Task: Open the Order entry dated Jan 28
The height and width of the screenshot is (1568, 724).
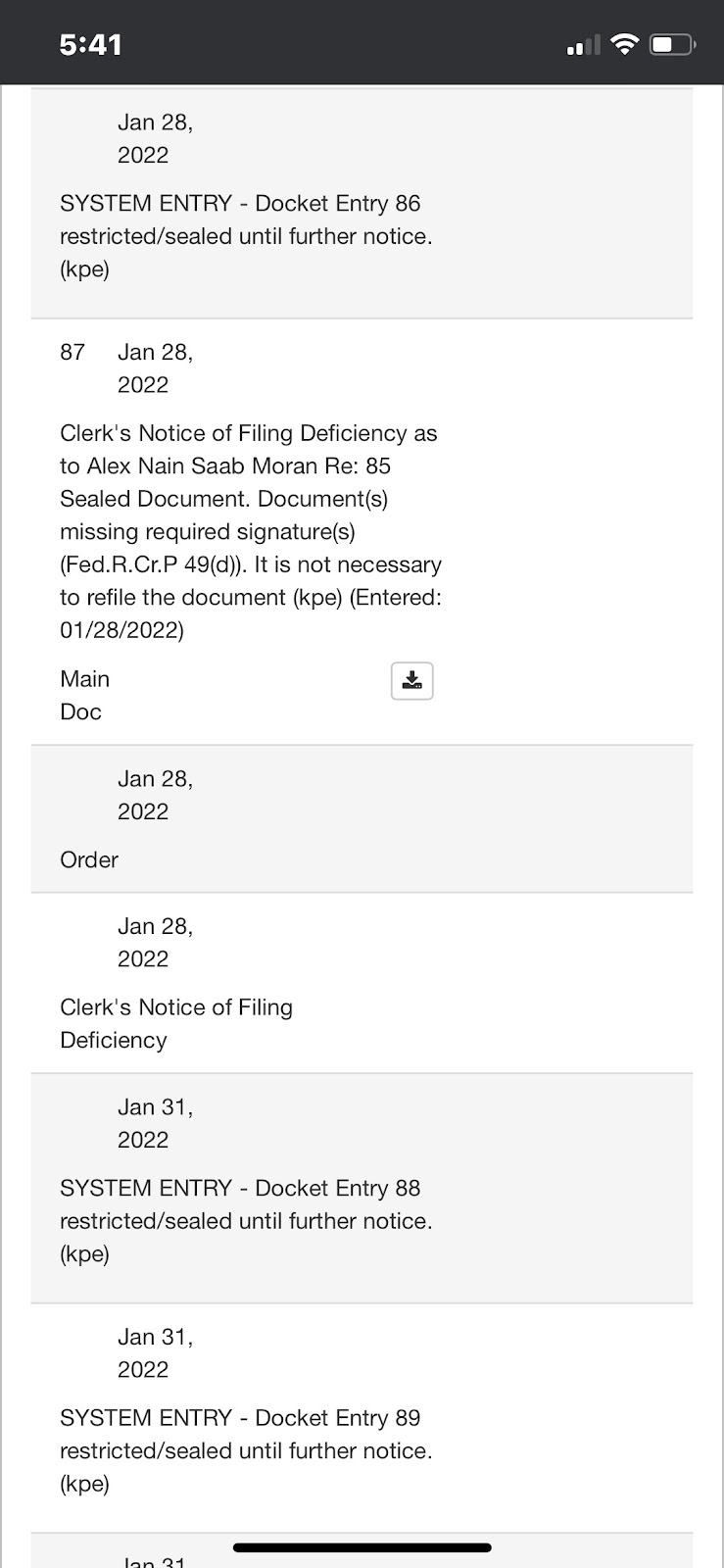Action: [x=362, y=819]
